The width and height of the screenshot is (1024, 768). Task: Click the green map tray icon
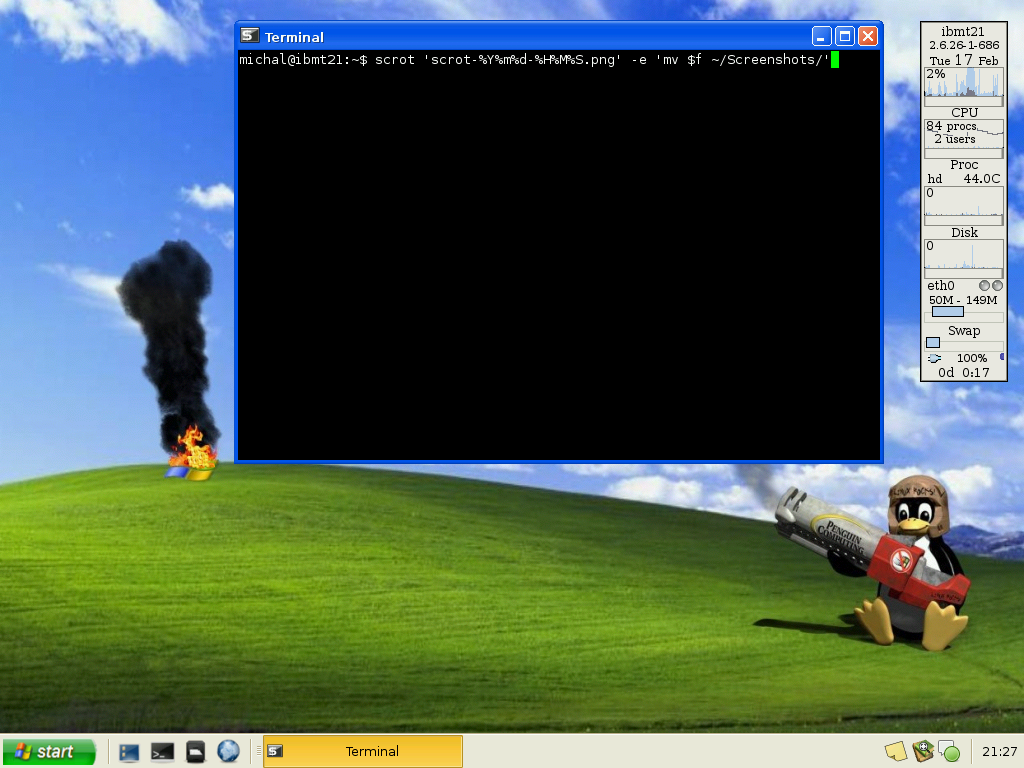click(x=923, y=752)
